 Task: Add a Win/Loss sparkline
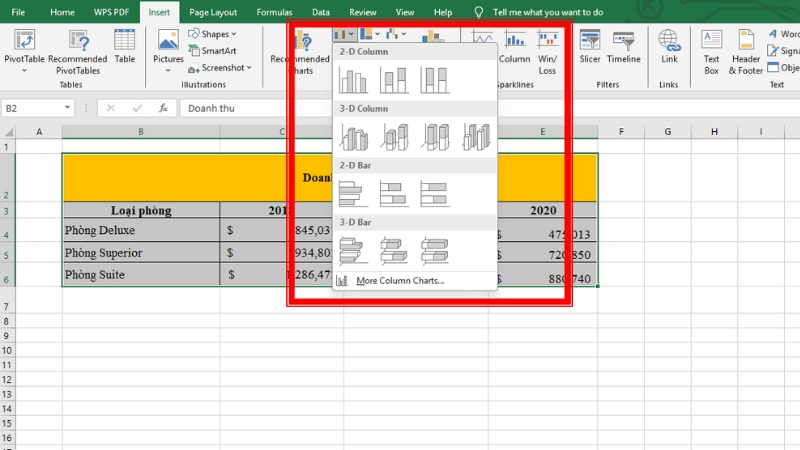coord(547,50)
